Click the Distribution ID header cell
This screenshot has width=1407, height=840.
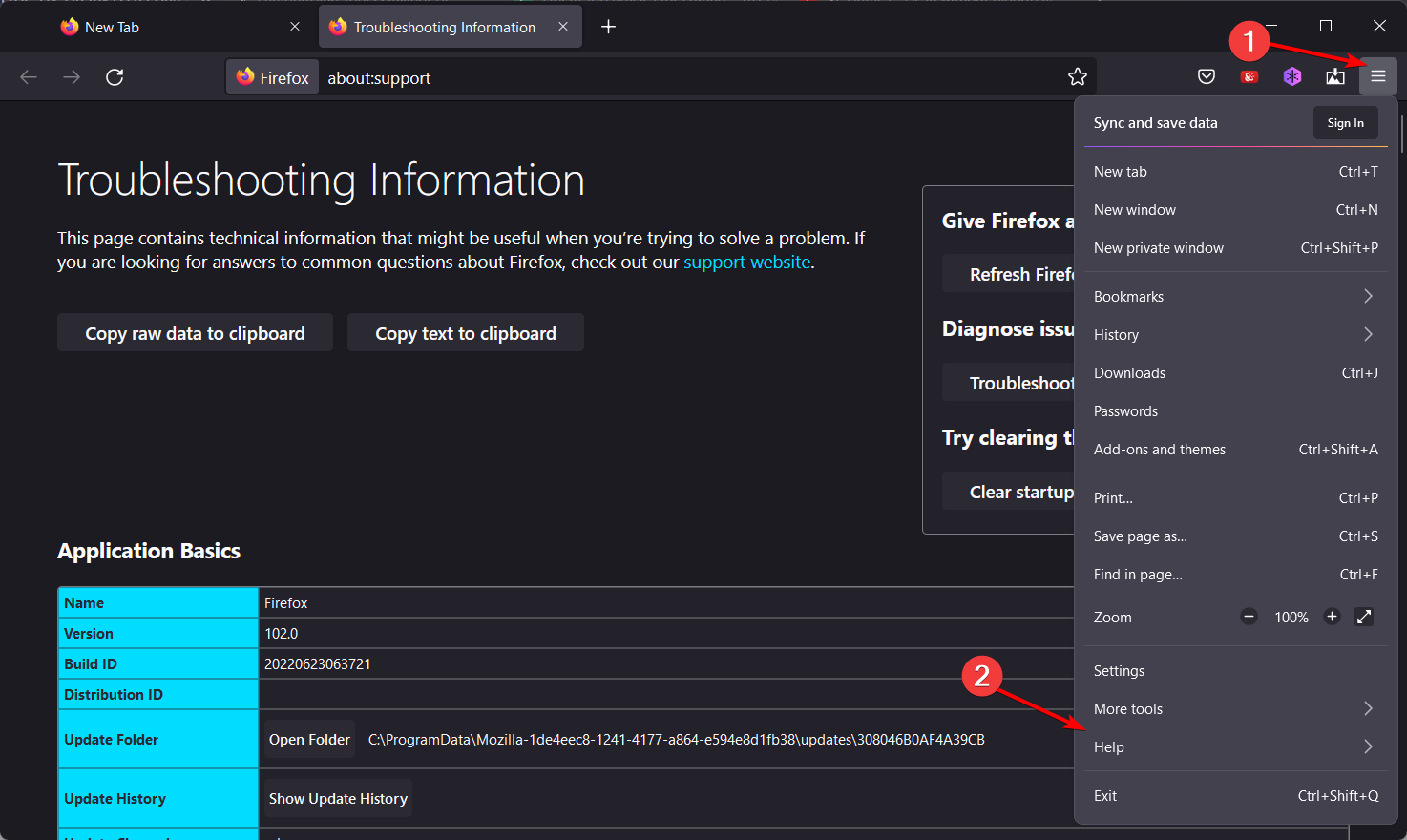click(x=158, y=695)
